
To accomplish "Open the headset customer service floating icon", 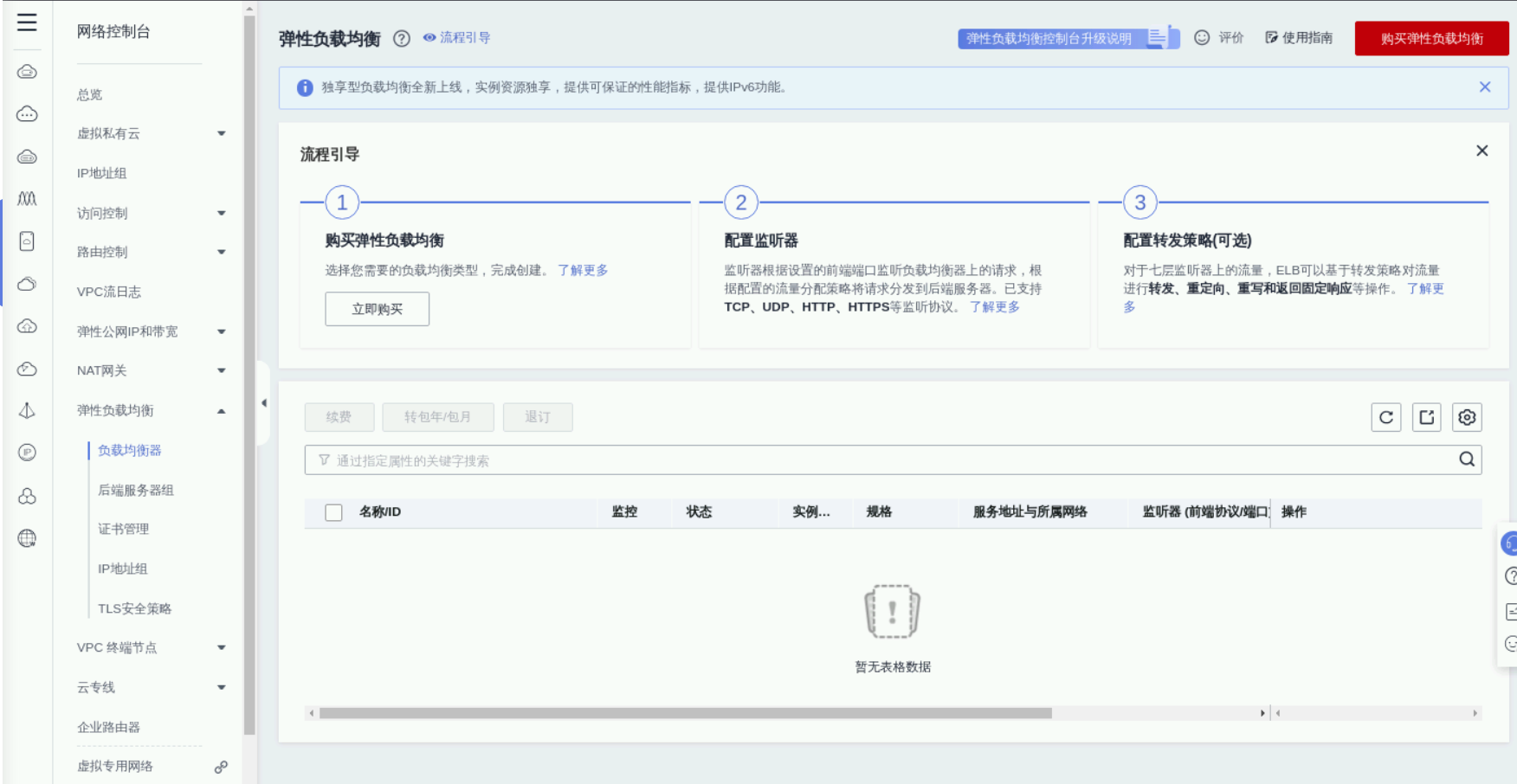I will 1511,543.
